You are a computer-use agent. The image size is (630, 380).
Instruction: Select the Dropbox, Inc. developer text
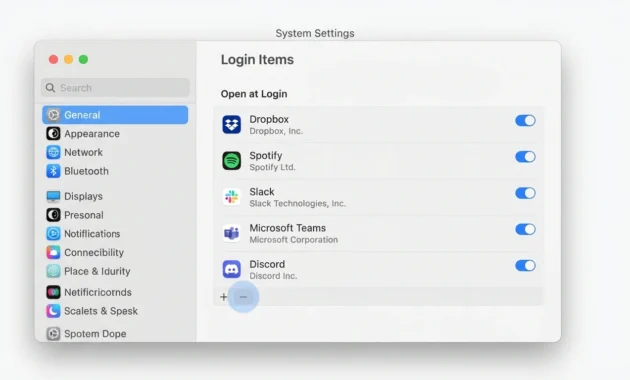point(276,131)
